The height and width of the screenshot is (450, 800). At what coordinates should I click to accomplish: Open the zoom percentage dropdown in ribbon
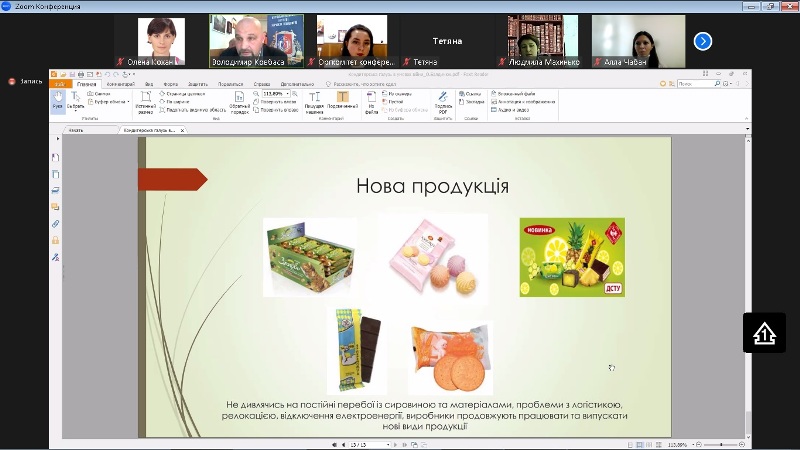point(288,94)
